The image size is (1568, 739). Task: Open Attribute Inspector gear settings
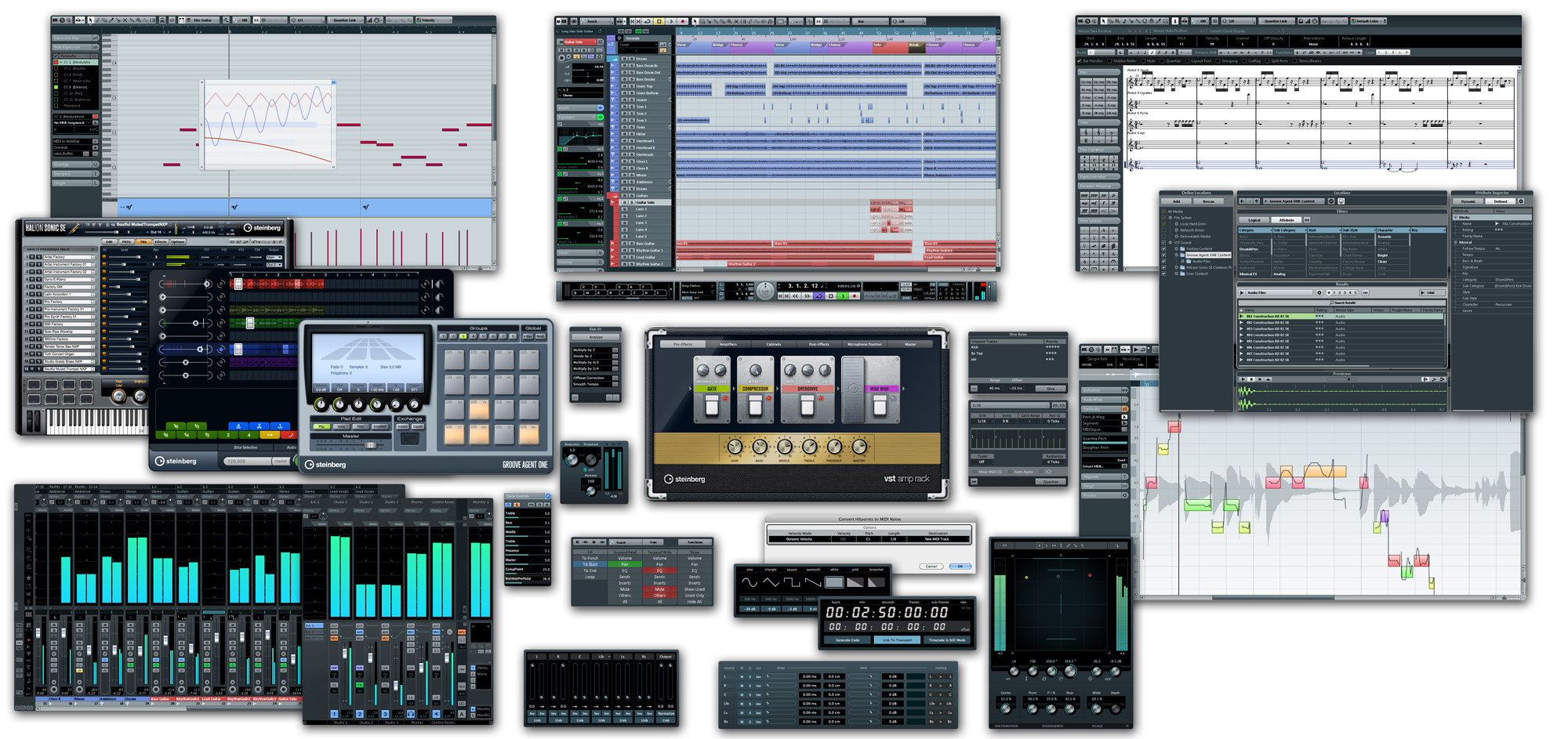tap(1521, 201)
